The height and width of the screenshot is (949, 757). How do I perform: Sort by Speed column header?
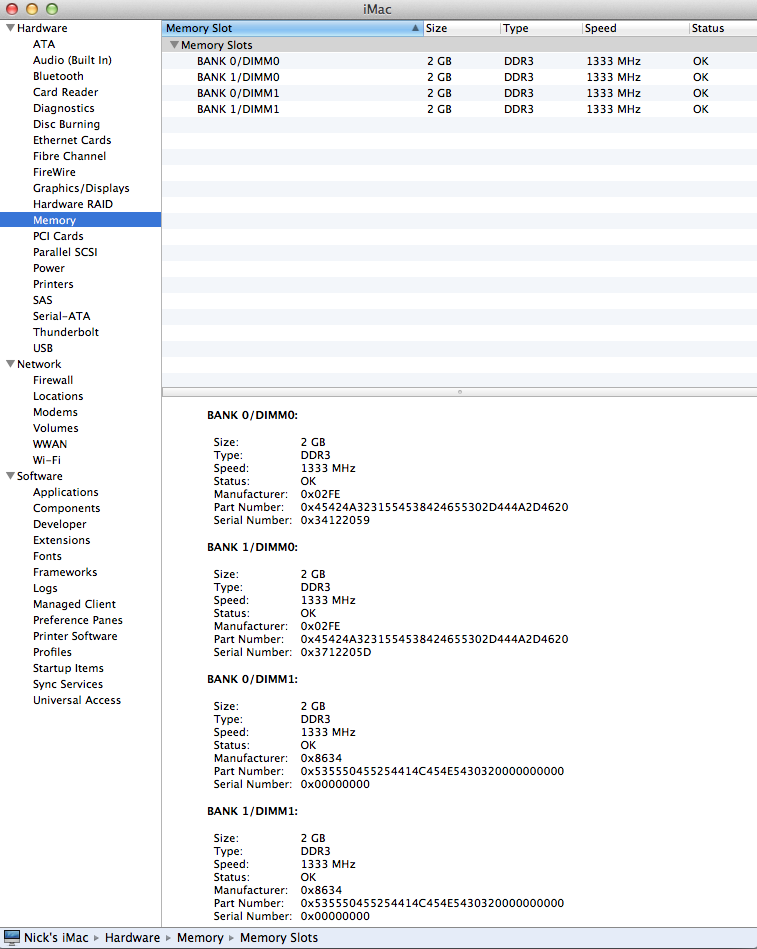click(635, 28)
